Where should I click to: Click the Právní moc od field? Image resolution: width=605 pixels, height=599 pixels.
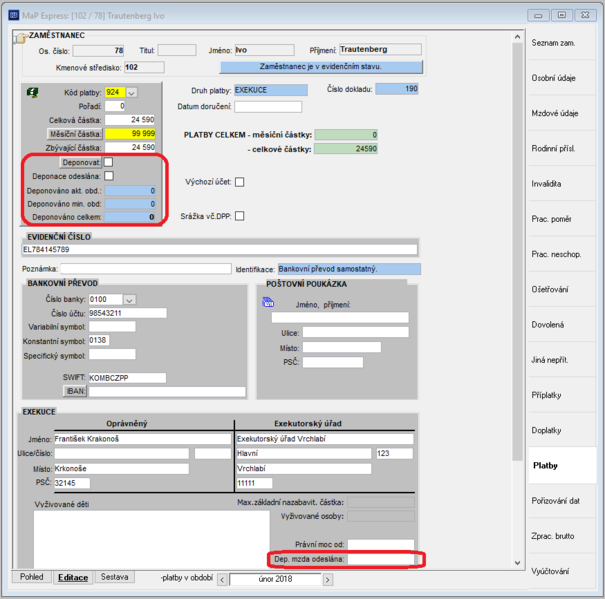click(381, 545)
